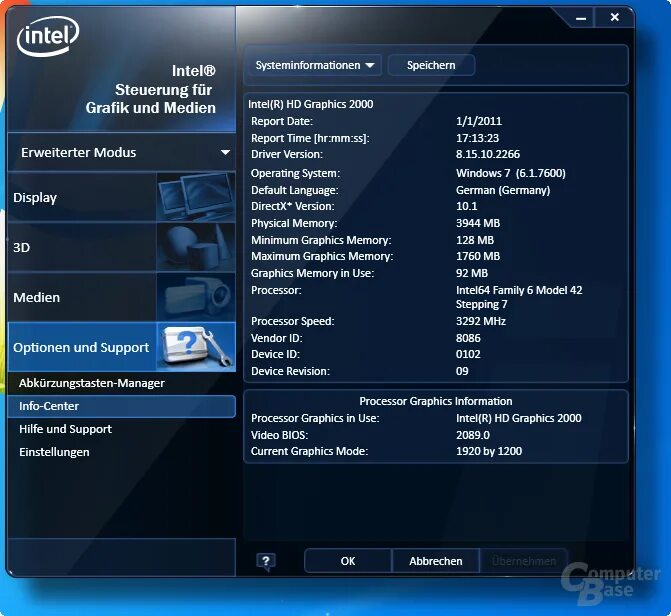Image resolution: width=671 pixels, height=616 pixels.
Task: Click the Intel(R) HD Graphics 2000 heading
Action: pos(311,104)
